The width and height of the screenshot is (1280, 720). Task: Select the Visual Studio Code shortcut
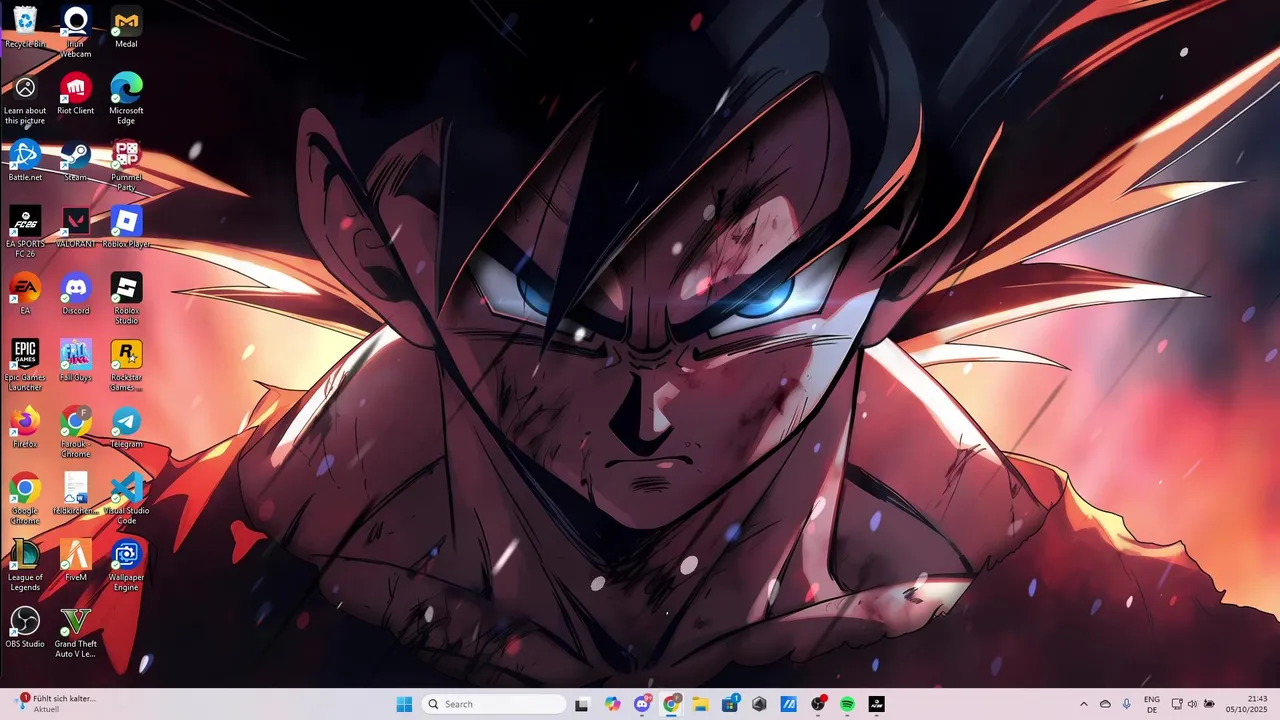click(126, 499)
